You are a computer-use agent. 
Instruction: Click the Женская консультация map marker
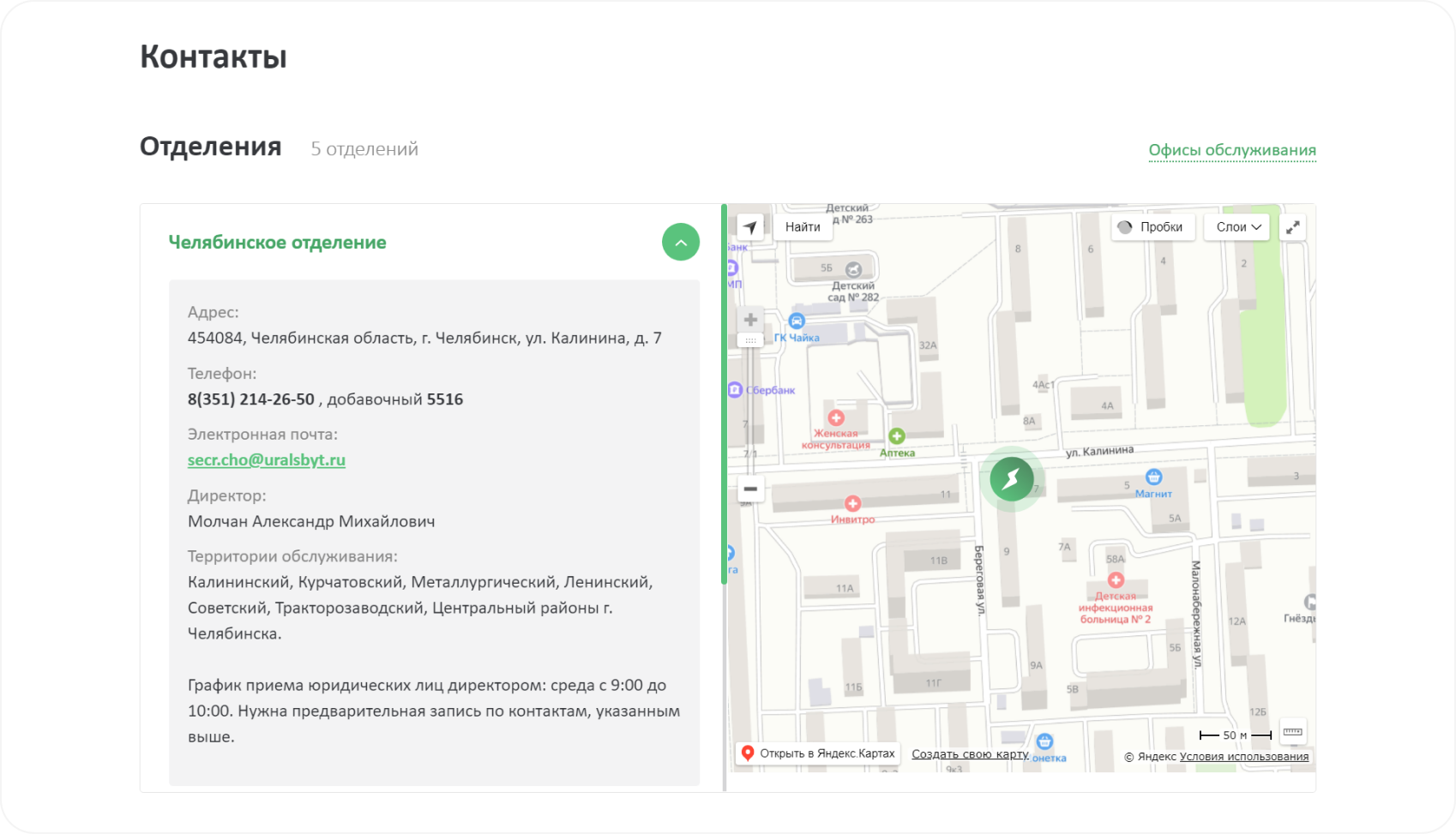pos(836,418)
